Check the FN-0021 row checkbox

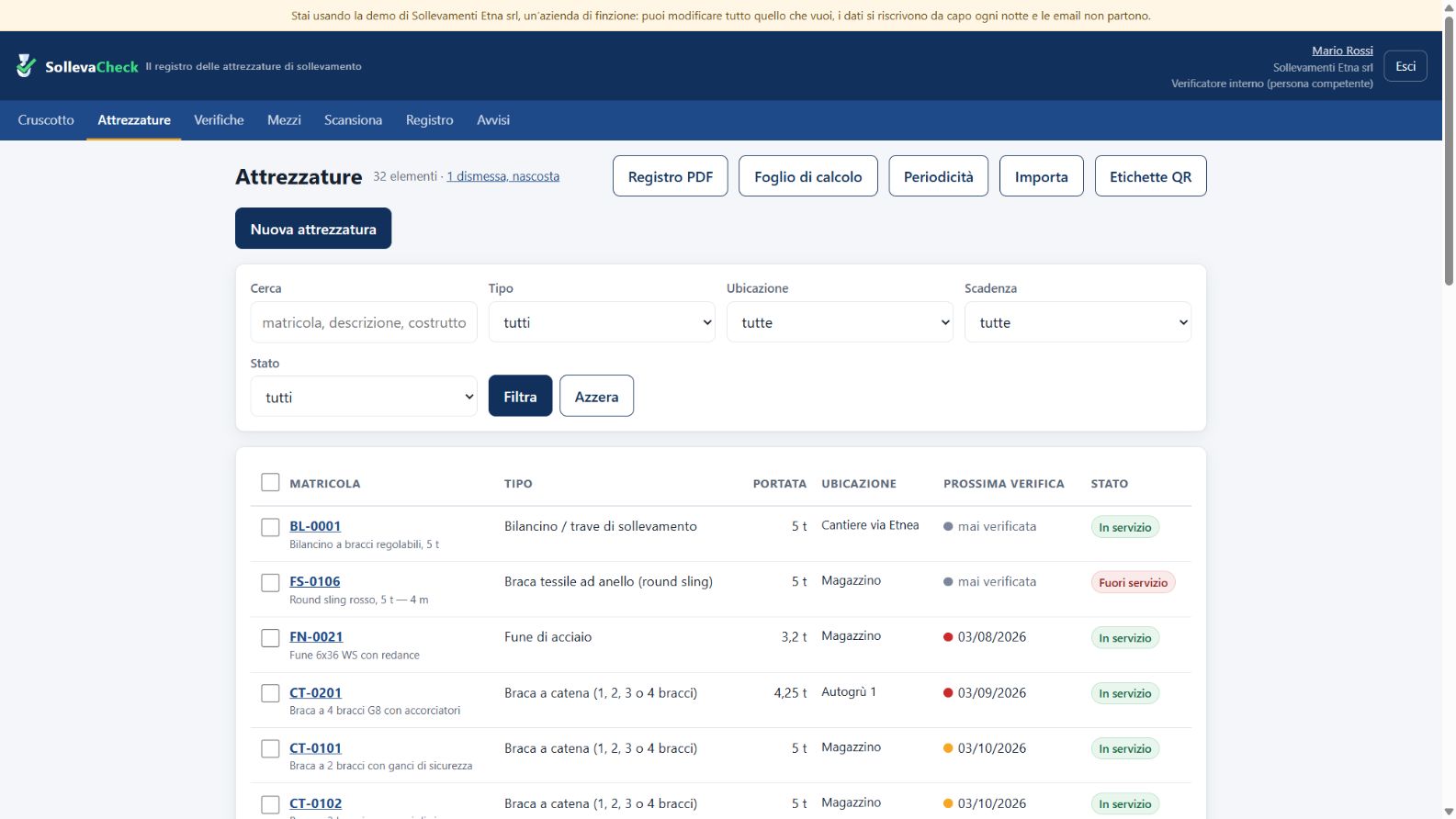[270, 638]
